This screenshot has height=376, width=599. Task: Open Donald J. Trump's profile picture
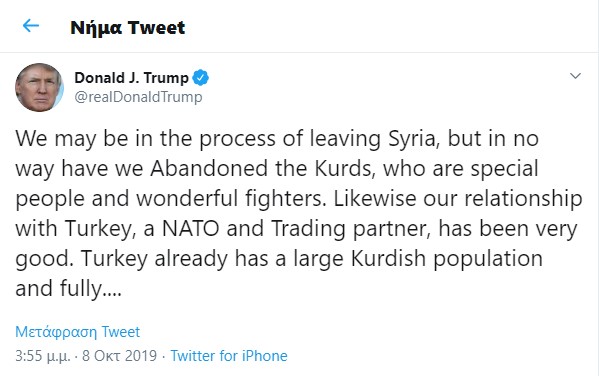(39, 88)
